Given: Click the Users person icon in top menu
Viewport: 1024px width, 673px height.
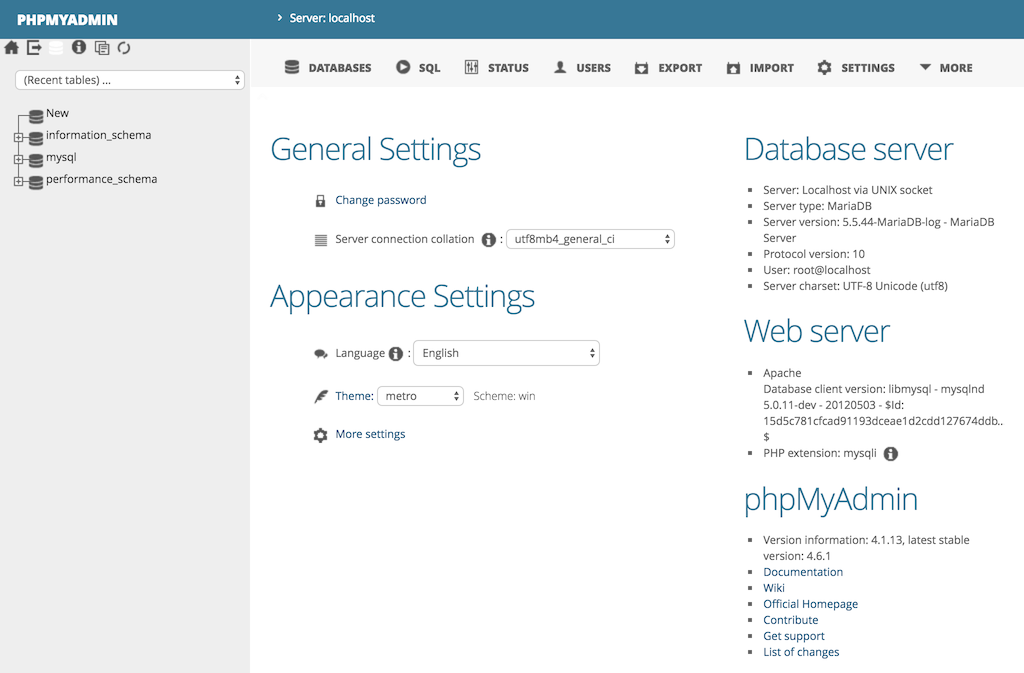Looking at the screenshot, I should [560, 67].
